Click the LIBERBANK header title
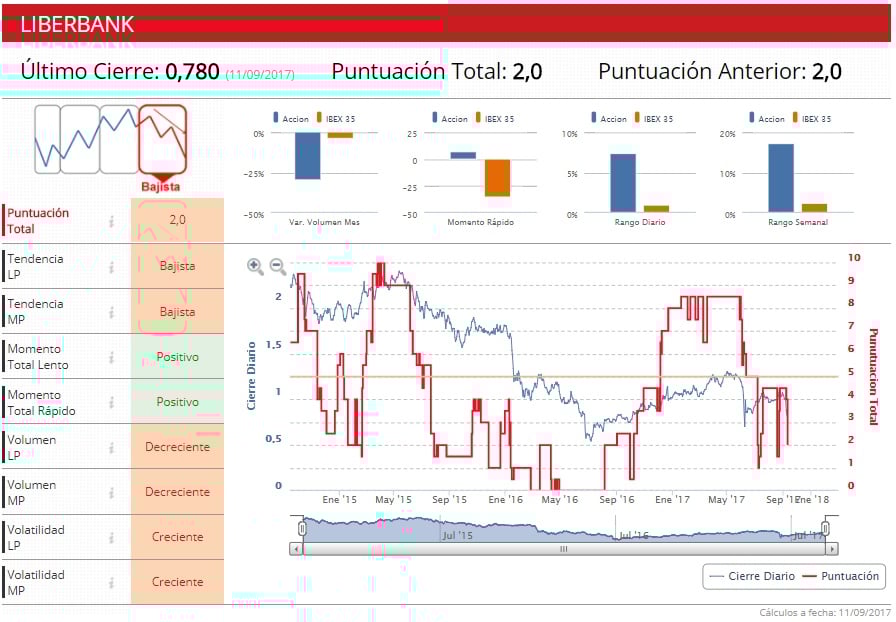This screenshot has height=622, width=896. [77, 25]
